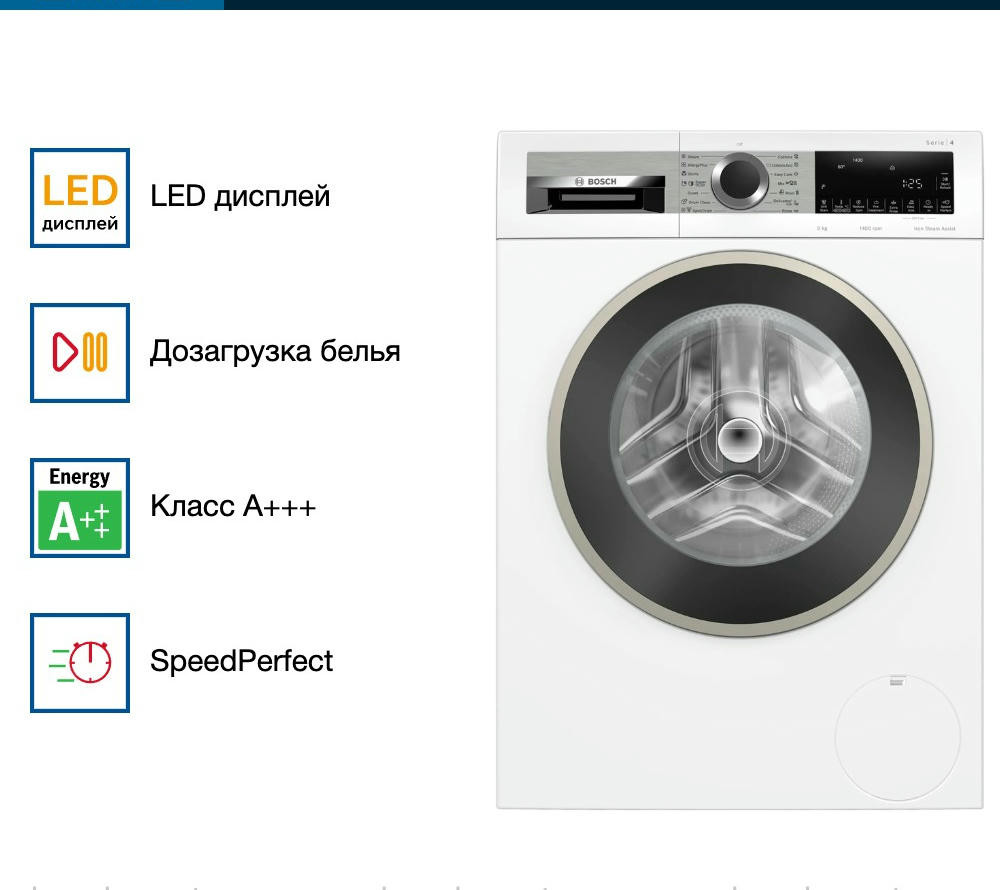Click the Bosch logo on detergent drawer
The height and width of the screenshot is (890, 1000).
596,181
